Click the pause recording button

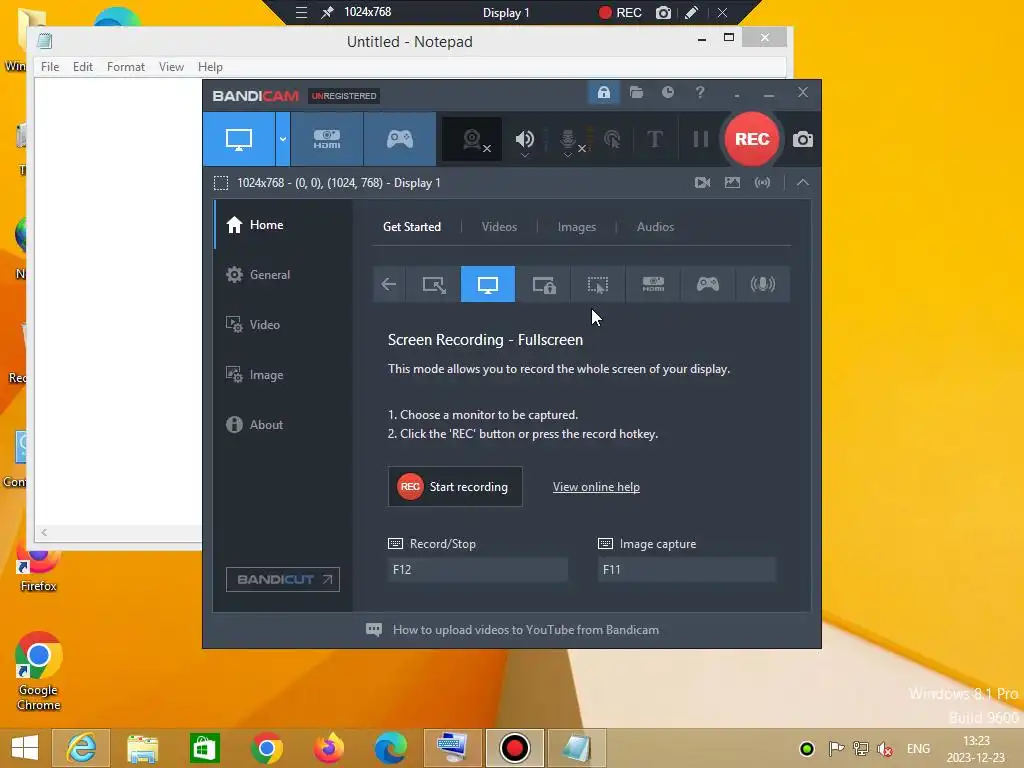tap(700, 139)
